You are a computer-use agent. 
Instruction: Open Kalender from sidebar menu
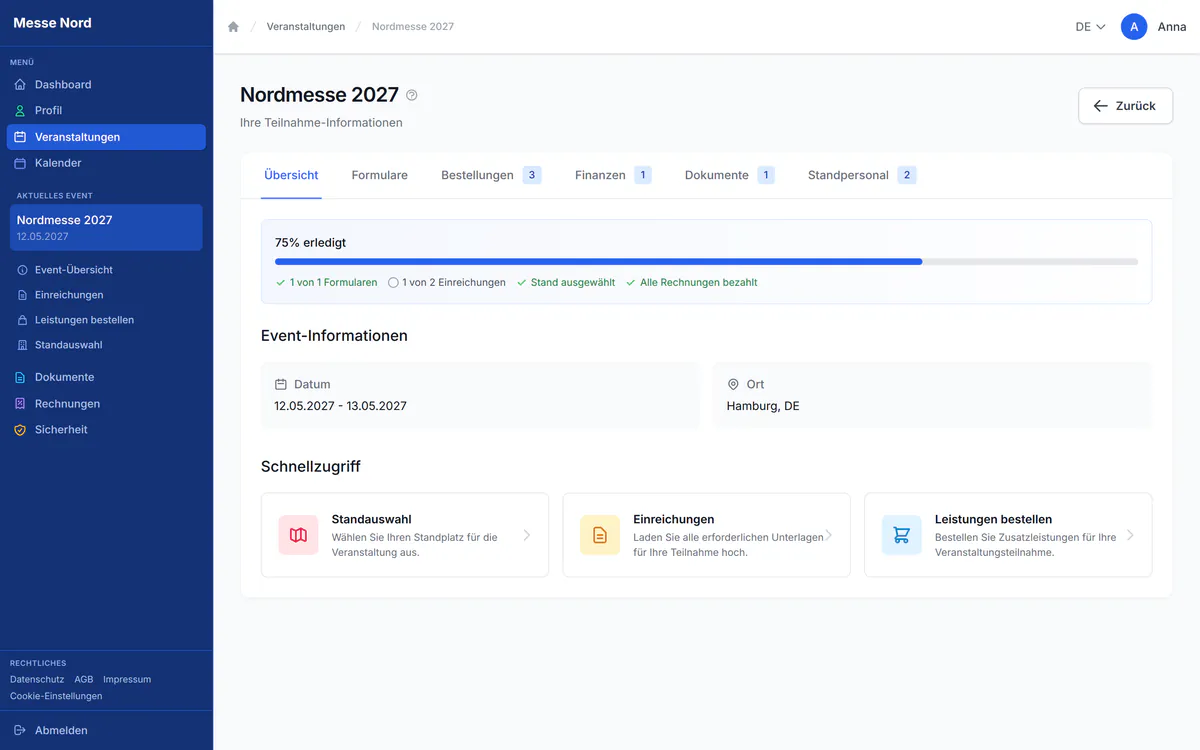(106, 163)
